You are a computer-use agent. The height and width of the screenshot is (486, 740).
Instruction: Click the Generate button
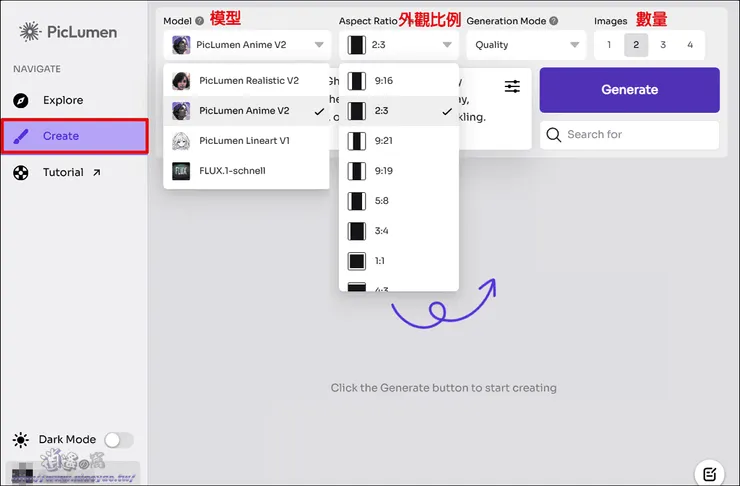point(630,90)
